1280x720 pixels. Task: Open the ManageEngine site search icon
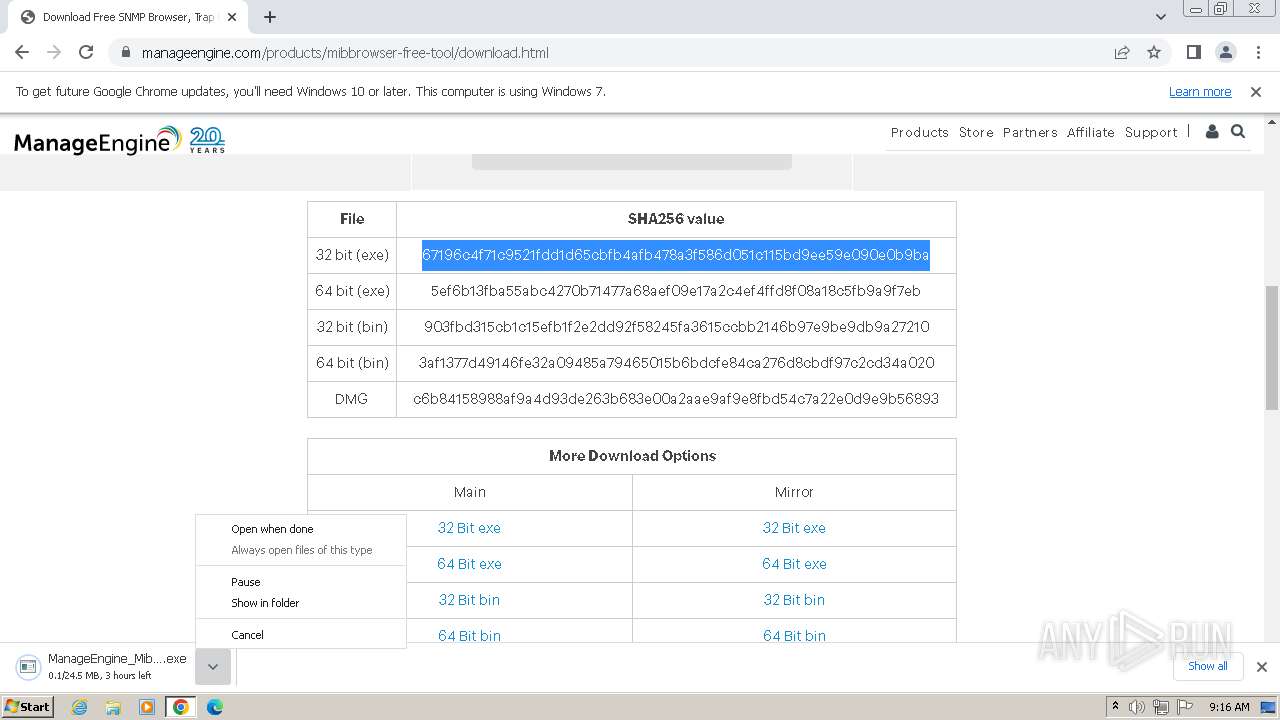point(1238,132)
